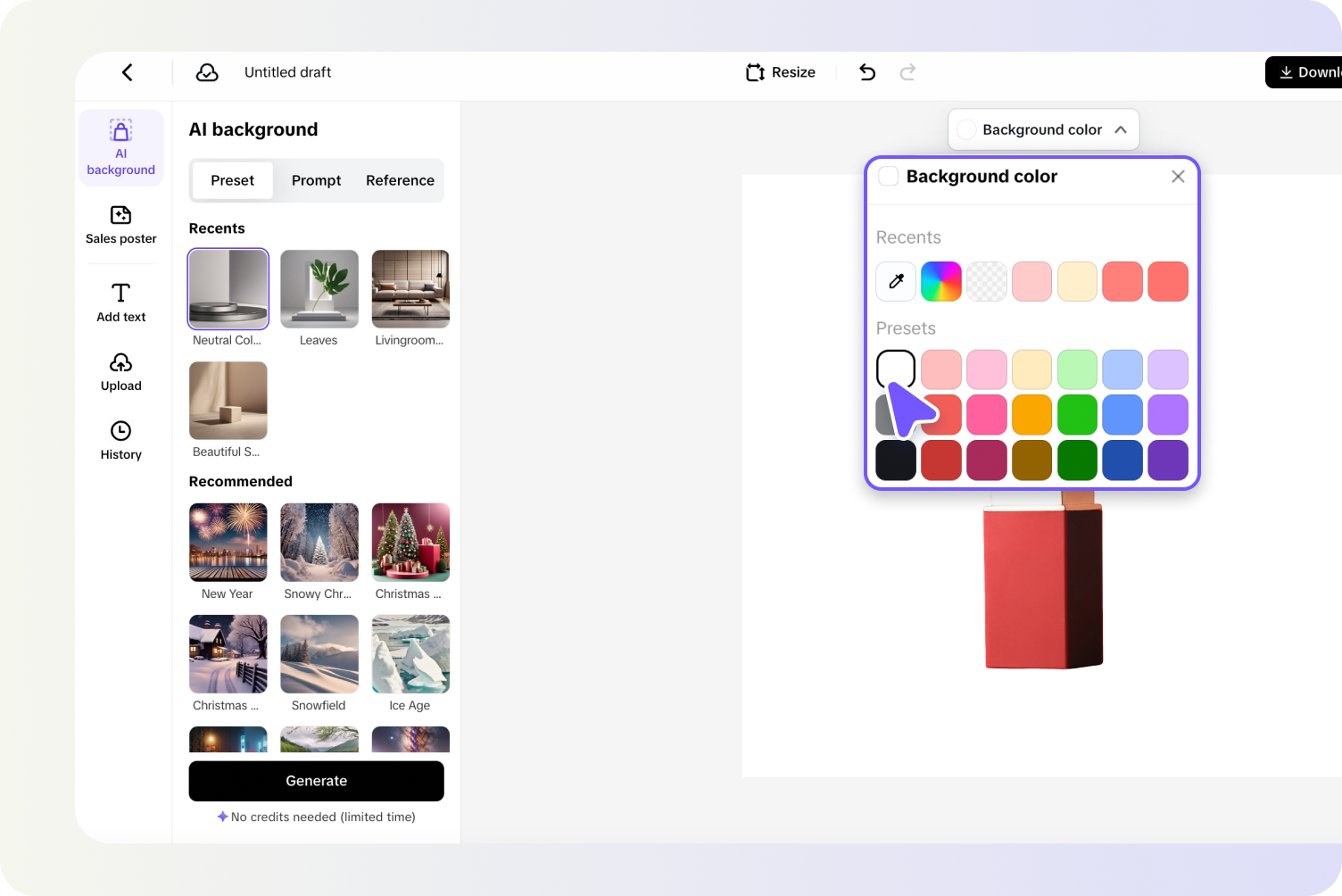Select the Leaves recent background
The image size is (1342, 896).
(x=319, y=289)
